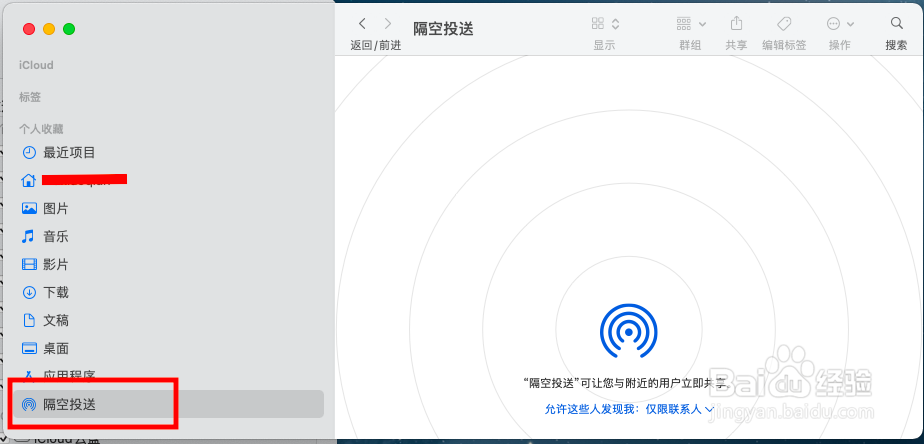Open the home folder in sidebar
This screenshot has width=924, height=444.
point(169,180)
